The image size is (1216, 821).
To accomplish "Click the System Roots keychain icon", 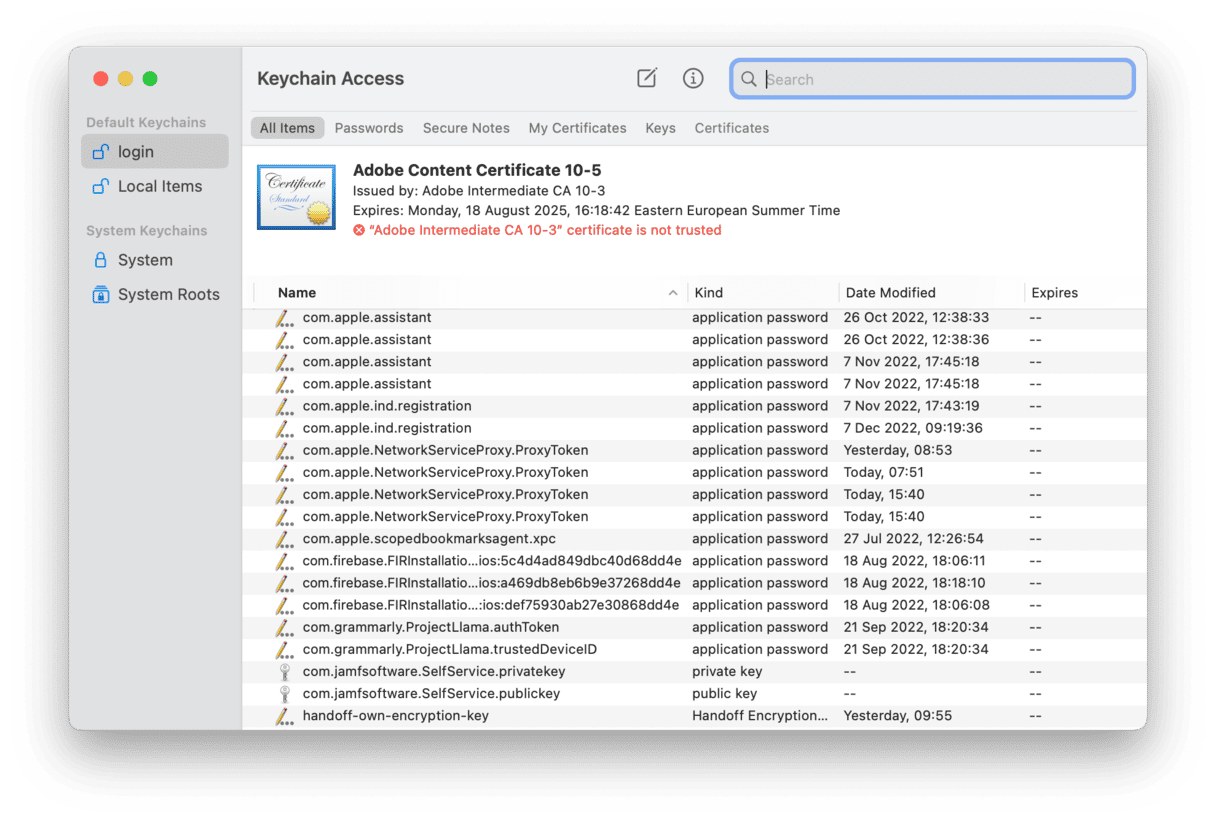I will (100, 294).
